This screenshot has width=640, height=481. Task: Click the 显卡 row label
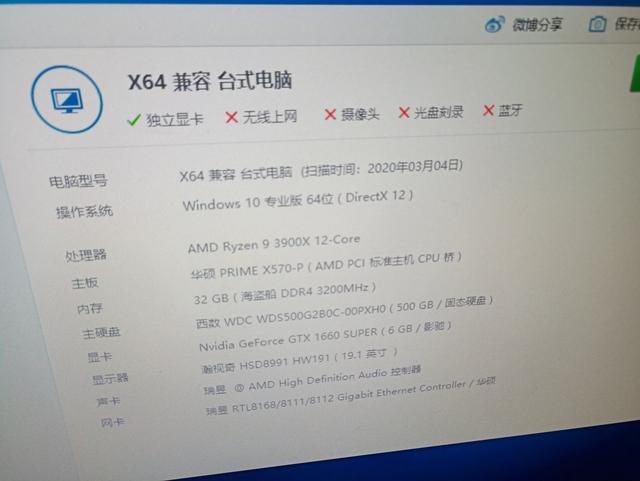tap(100, 357)
